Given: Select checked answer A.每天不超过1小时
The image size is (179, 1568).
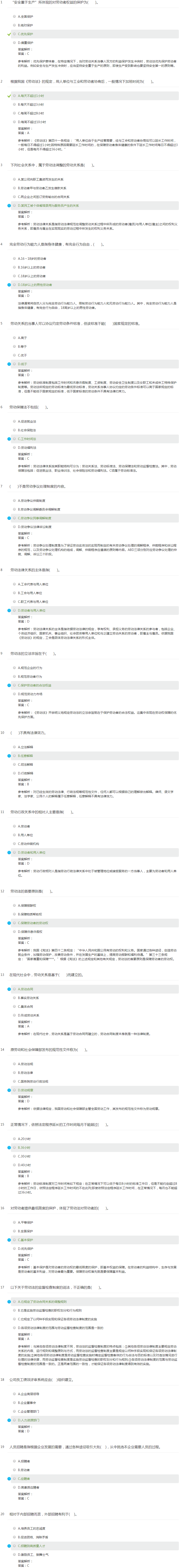Looking at the screenshot, I should (31, 96).
